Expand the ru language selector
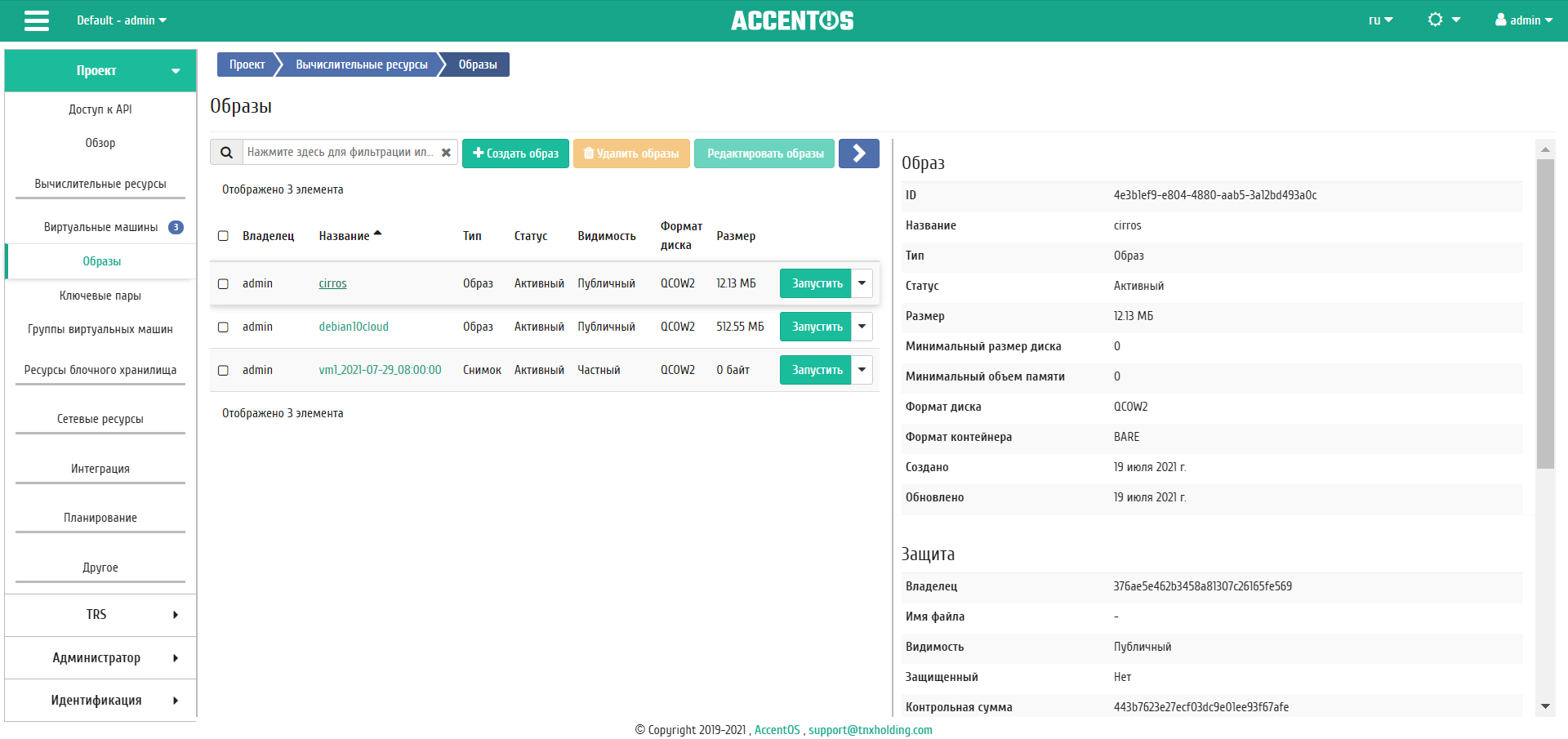 coord(1380,20)
